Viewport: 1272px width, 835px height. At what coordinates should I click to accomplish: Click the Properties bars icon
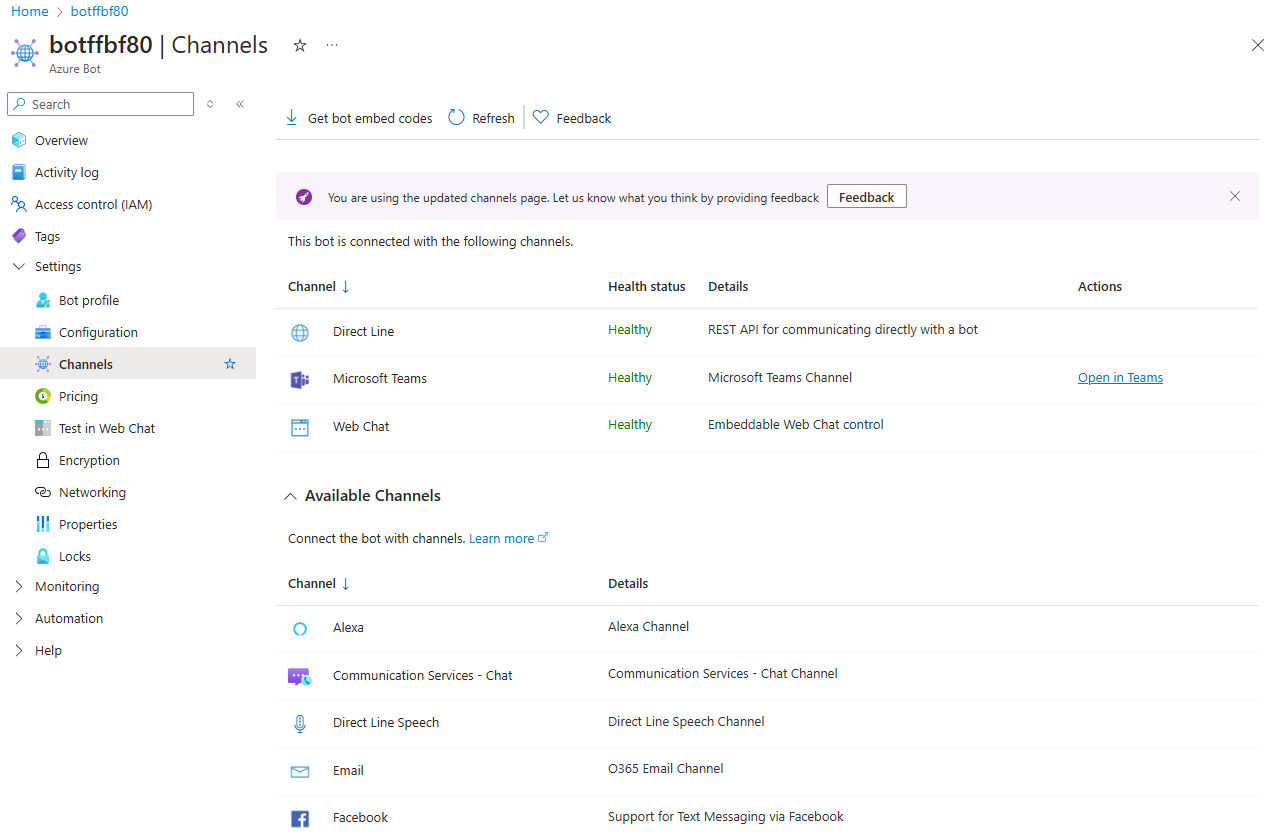click(x=43, y=524)
